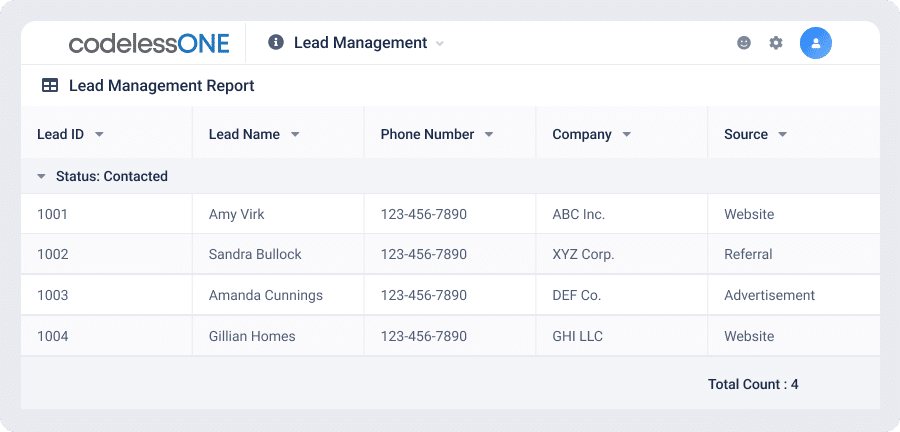
Task: Select the Lead Management title in header
Action: 360,43
